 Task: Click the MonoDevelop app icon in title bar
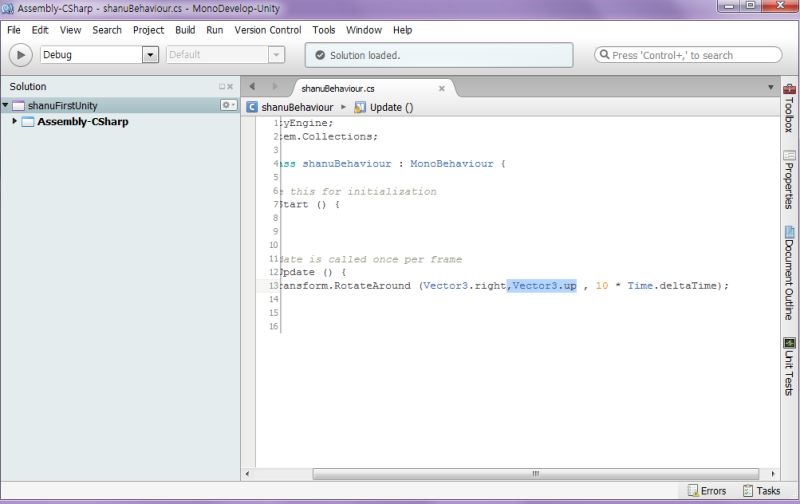coord(8,9)
